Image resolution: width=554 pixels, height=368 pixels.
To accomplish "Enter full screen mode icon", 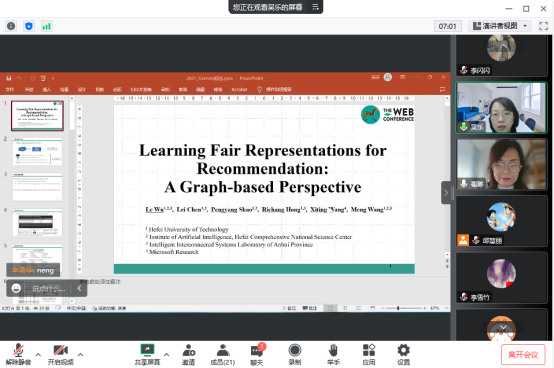I will 543,26.
